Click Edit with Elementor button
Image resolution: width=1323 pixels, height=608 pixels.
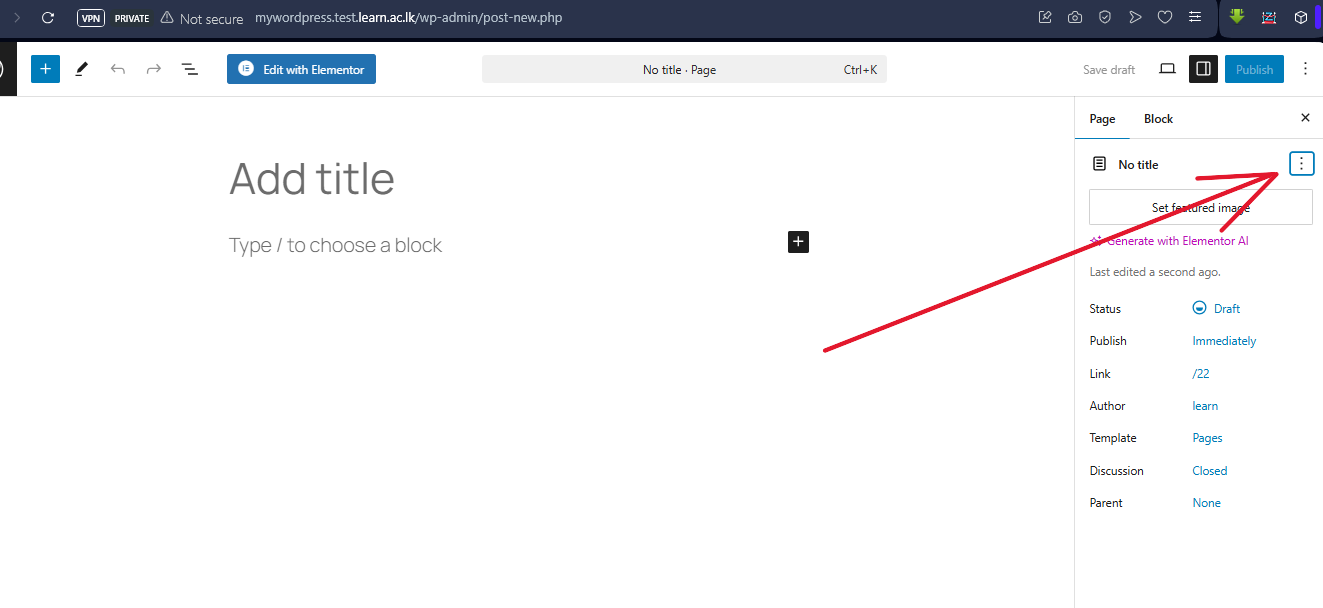[x=301, y=69]
